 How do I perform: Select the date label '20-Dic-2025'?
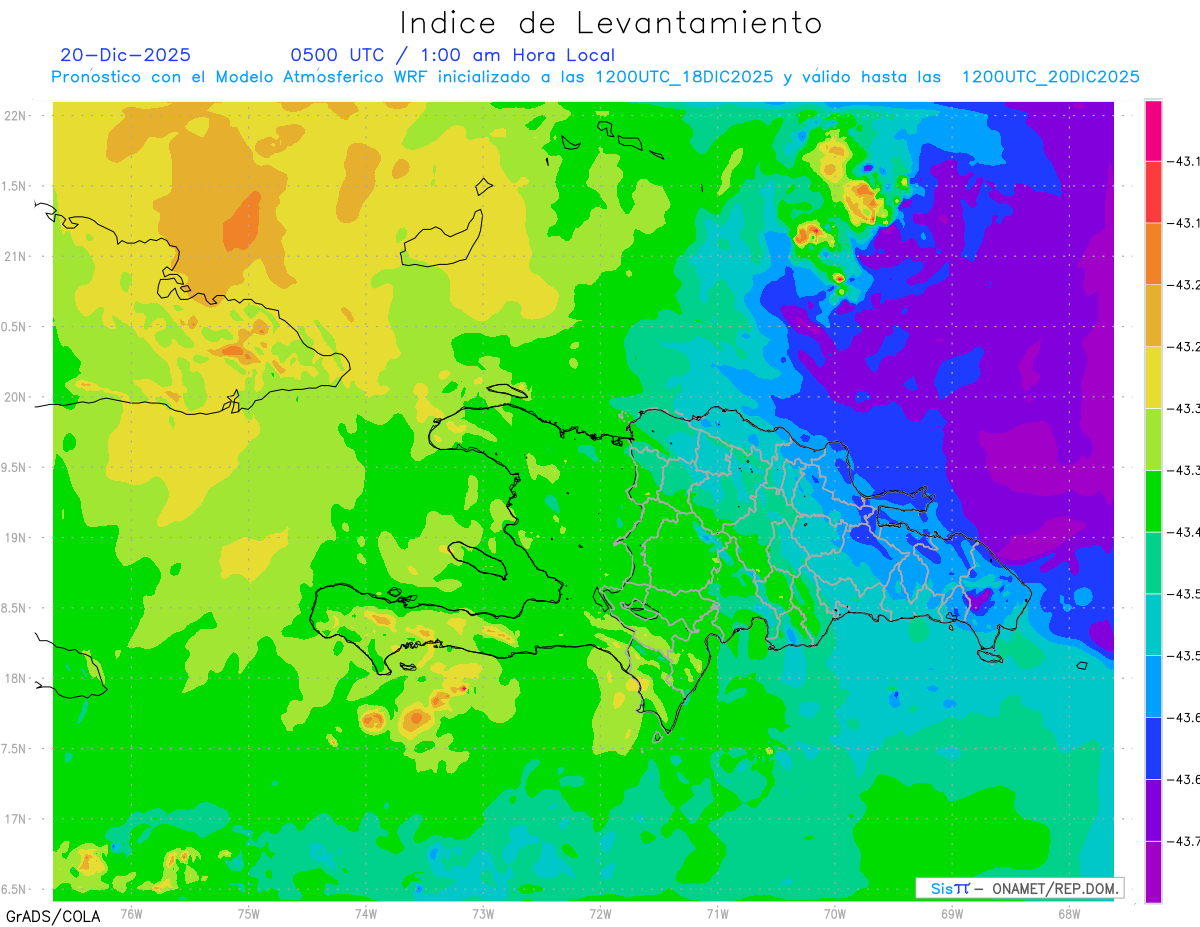pos(125,55)
